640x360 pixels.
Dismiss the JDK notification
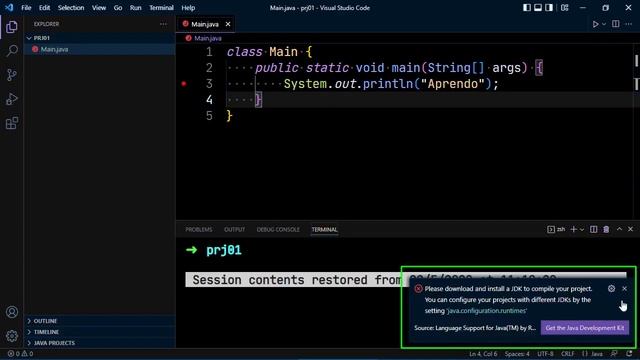point(624,289)
